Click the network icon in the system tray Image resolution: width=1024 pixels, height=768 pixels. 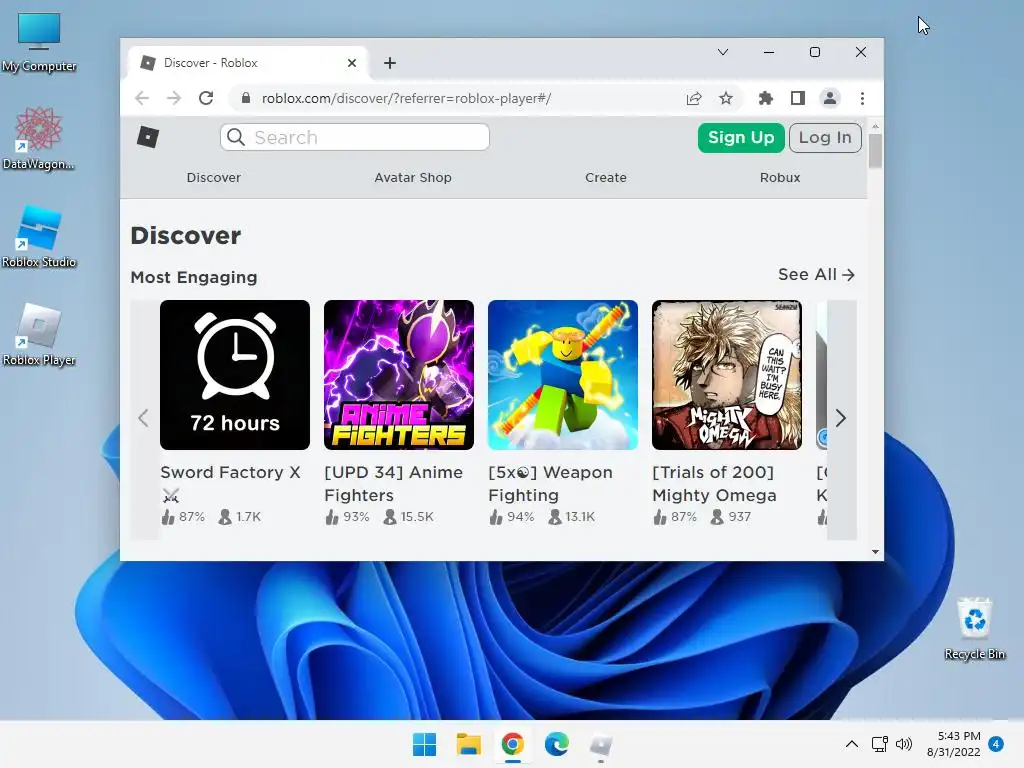(x=880, y=744)
